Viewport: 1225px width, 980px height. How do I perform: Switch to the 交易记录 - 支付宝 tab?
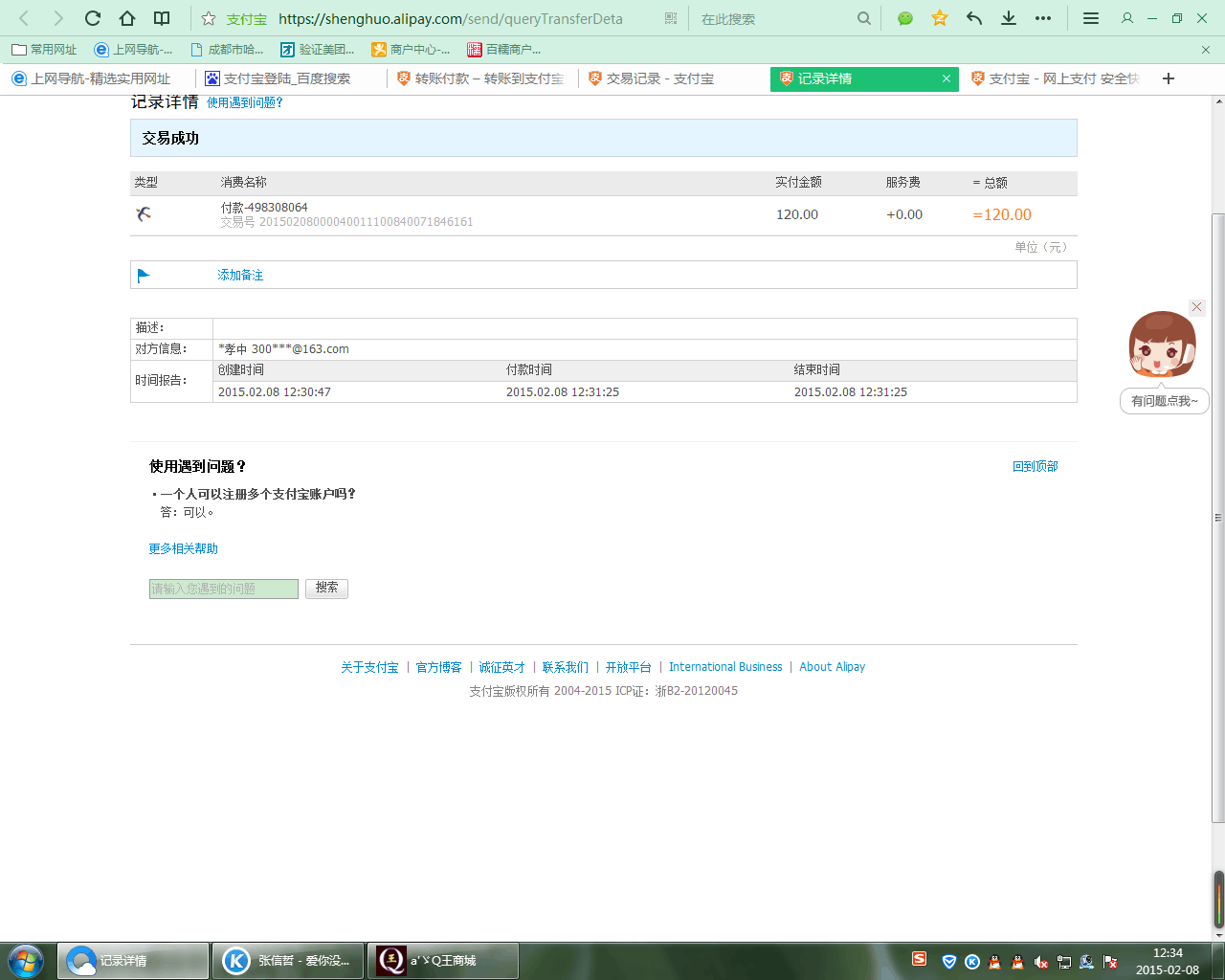(x=674, y=78)
